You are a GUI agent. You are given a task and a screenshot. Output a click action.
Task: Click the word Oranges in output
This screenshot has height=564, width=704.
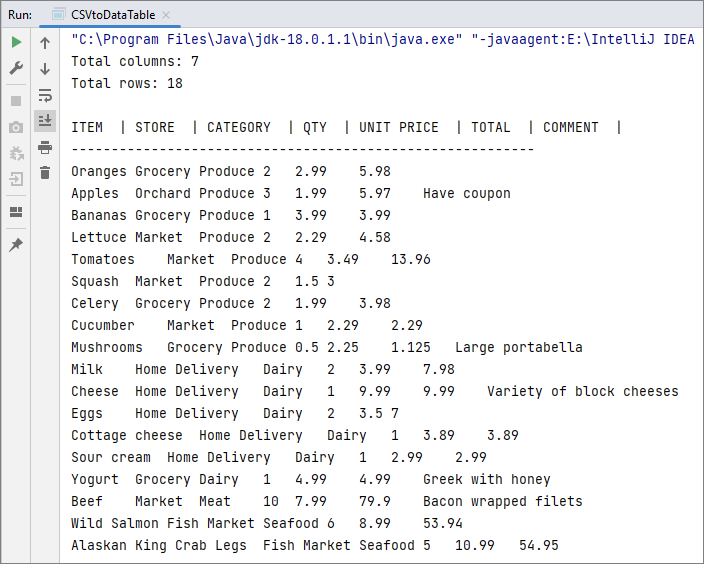[x=99, y=172]
